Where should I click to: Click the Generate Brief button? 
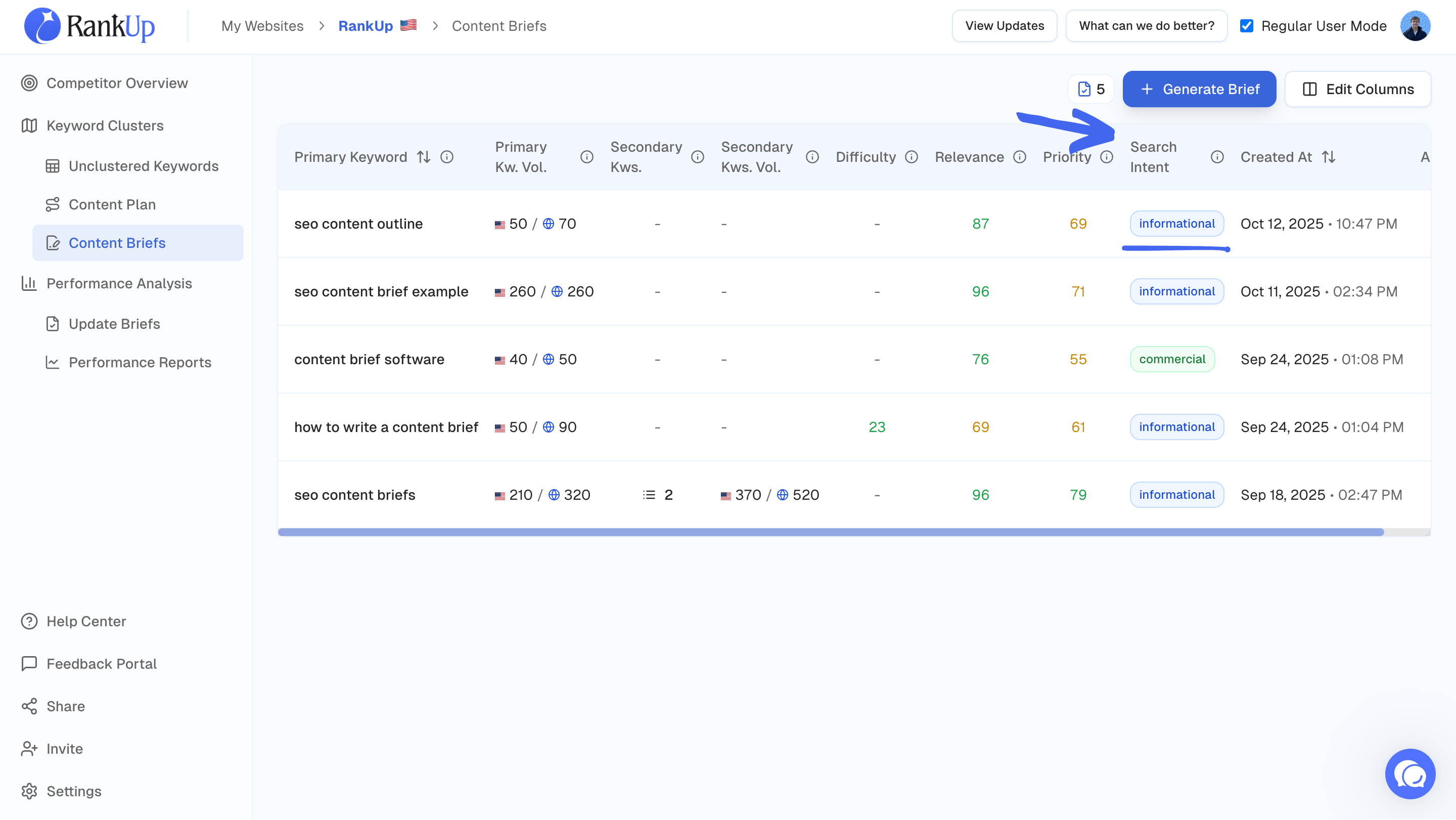point(1199,90)
